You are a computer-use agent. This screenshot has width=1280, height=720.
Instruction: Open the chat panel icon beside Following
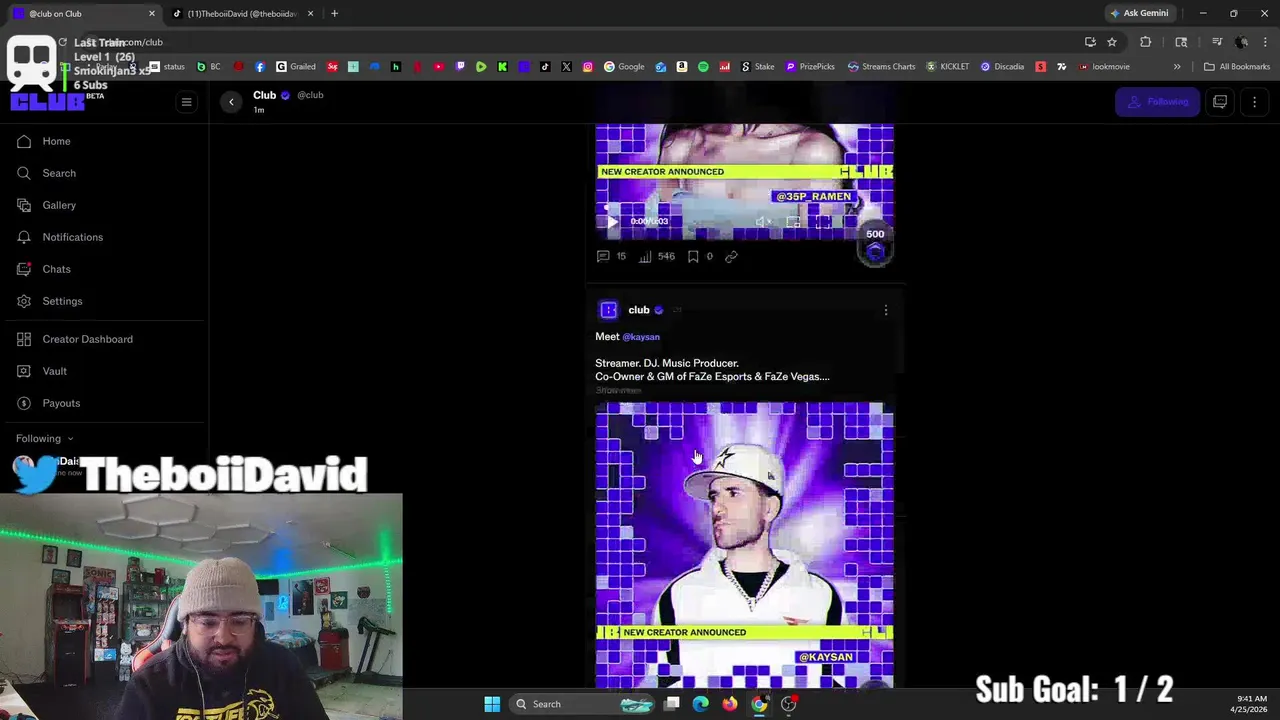tap(1220, 102)
